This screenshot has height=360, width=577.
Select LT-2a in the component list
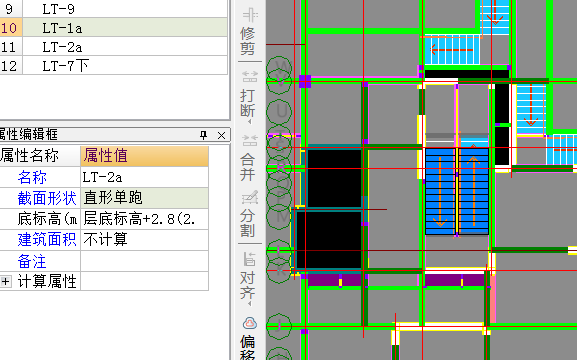(x=125, y=47)
